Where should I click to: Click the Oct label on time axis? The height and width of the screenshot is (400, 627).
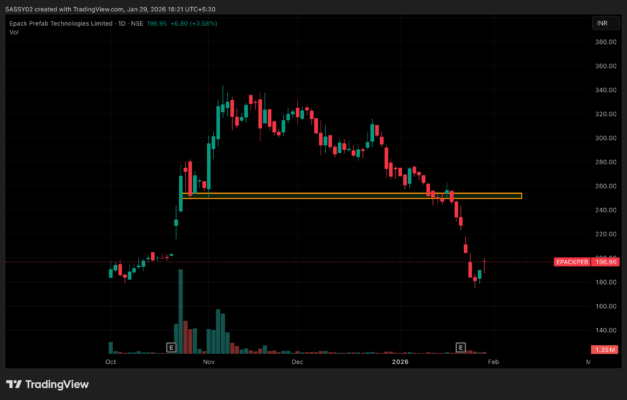pyautogui.click(x=111, y=362)
